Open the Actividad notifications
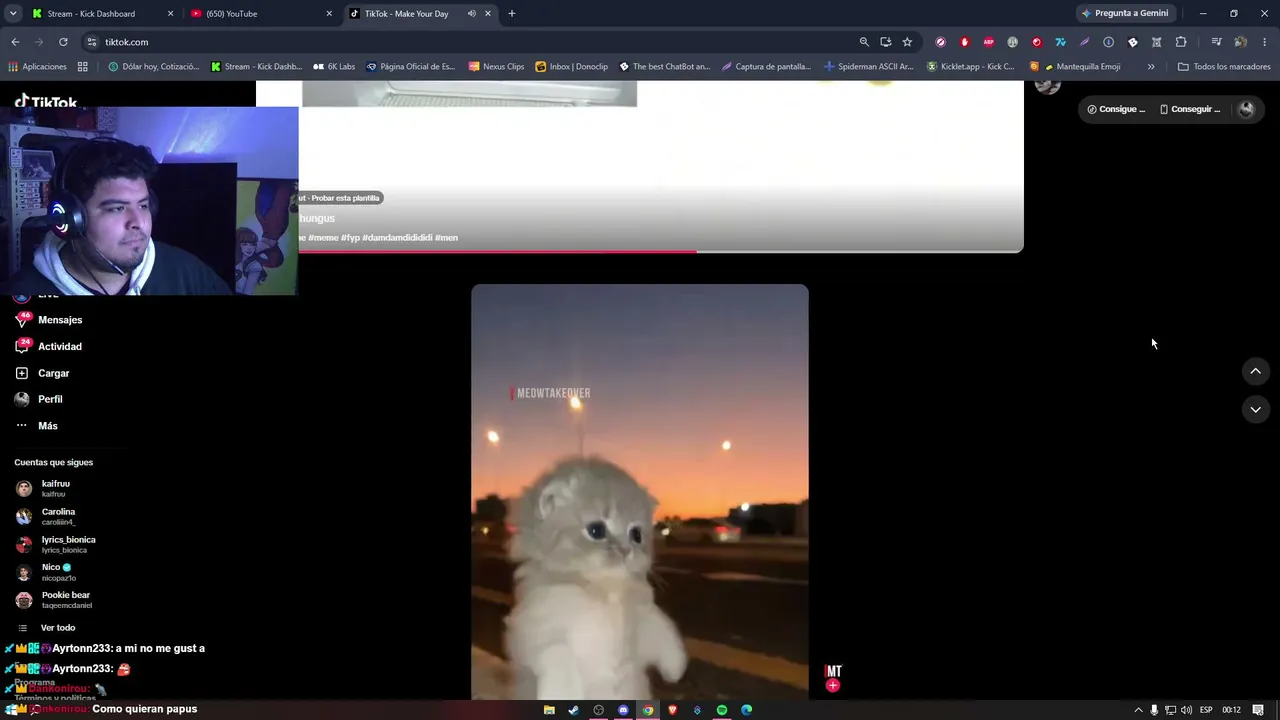Viewport: 1280px width, 720px height. [49, 346]
